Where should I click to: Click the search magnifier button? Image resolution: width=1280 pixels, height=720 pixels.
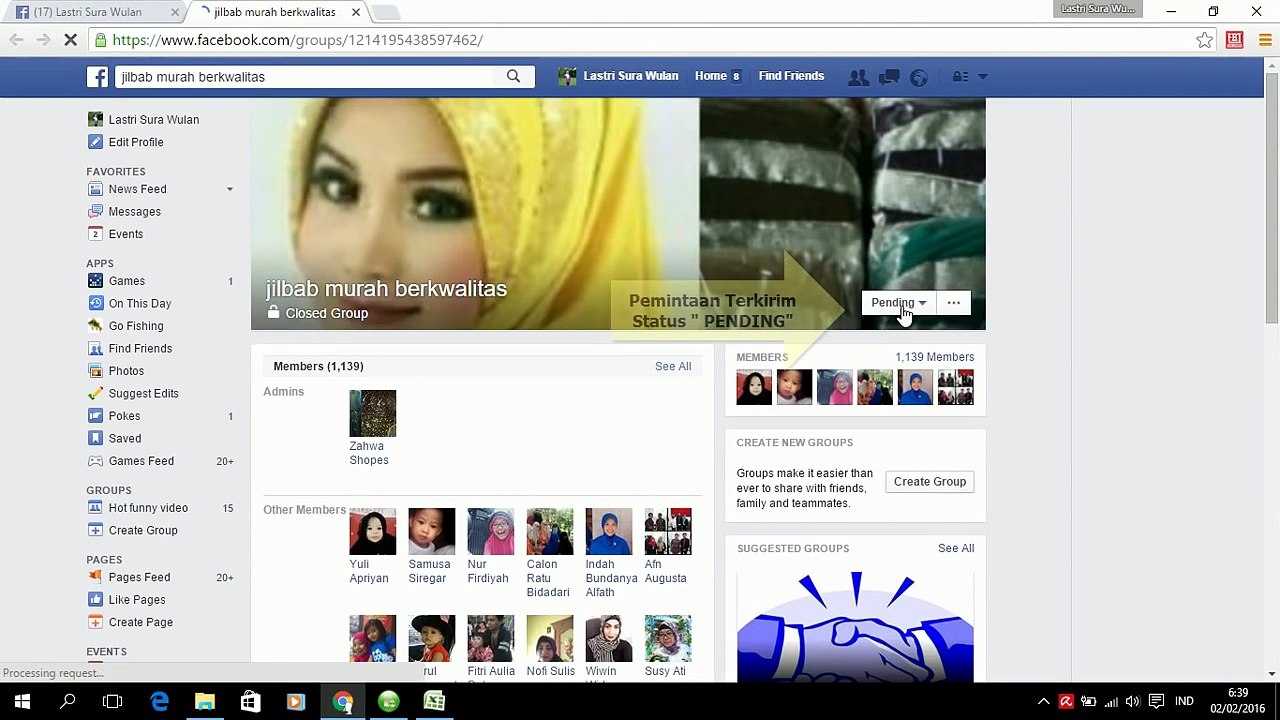click(x=513, y=76)
